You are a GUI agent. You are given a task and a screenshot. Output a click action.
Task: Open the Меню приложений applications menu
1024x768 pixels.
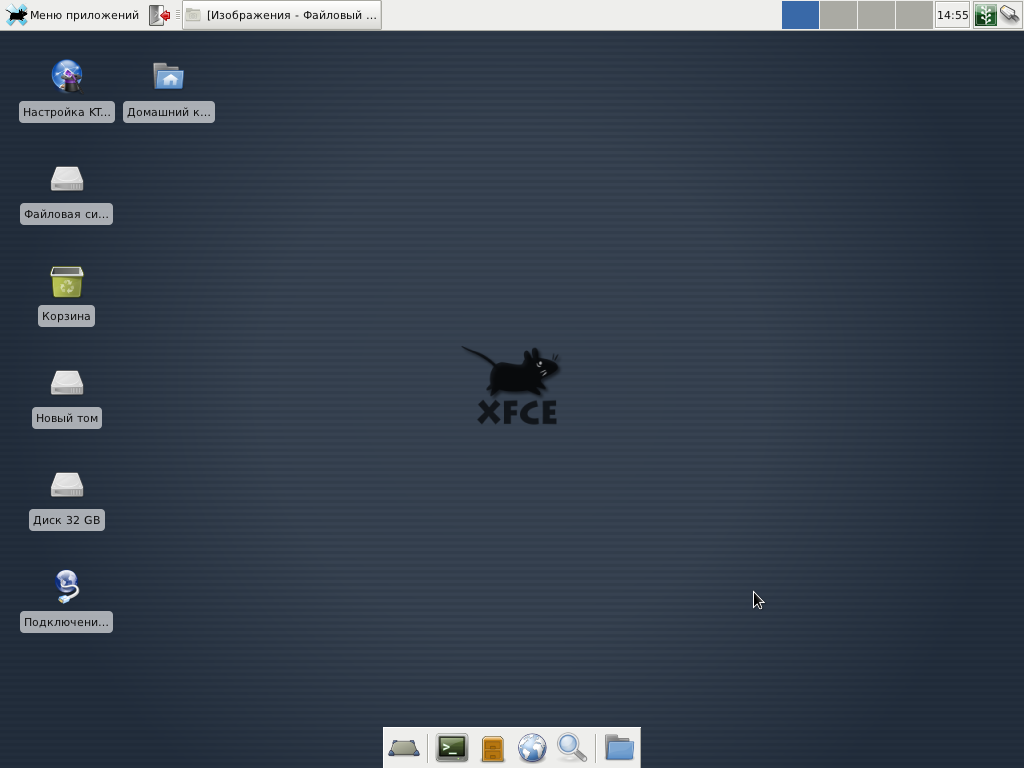pos(72,15)
